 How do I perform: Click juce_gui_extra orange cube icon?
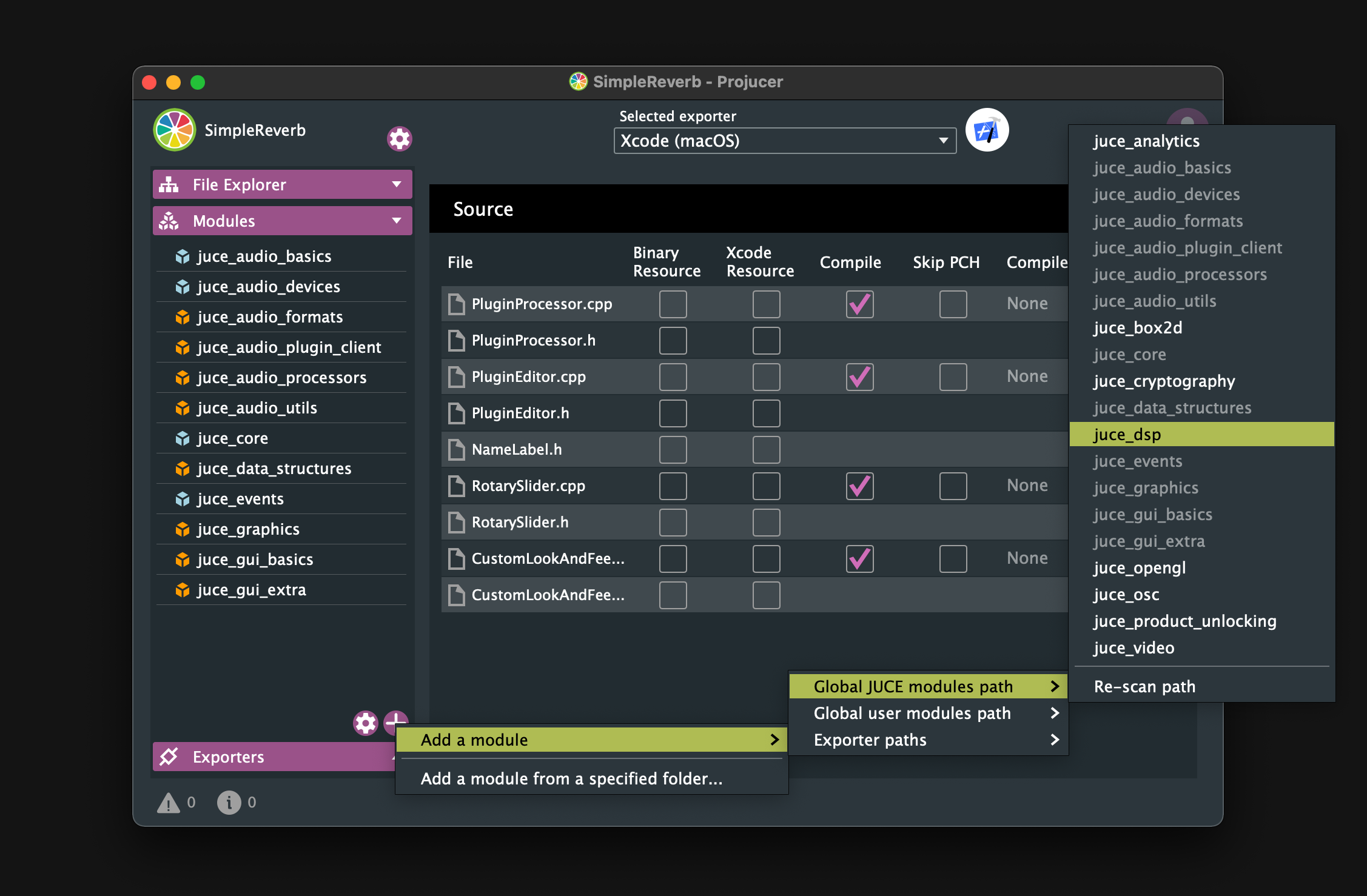pyautogui.click(x=182, y=590)
